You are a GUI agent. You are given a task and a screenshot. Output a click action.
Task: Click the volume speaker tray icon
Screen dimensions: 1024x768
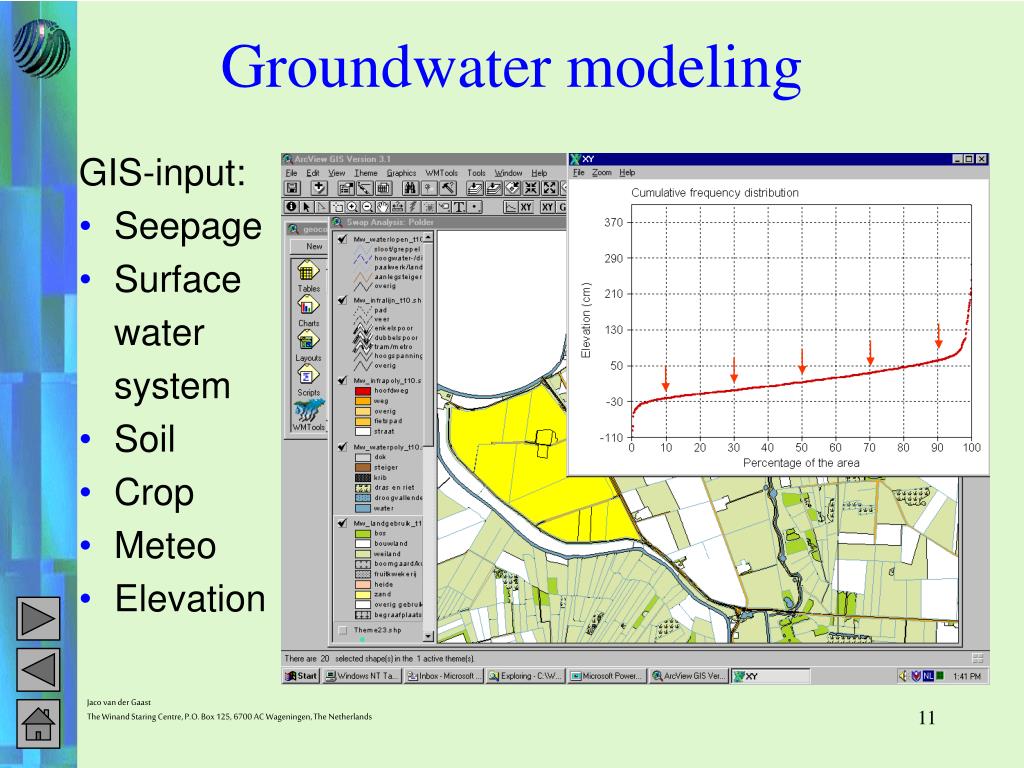click(x=903, y=676)
